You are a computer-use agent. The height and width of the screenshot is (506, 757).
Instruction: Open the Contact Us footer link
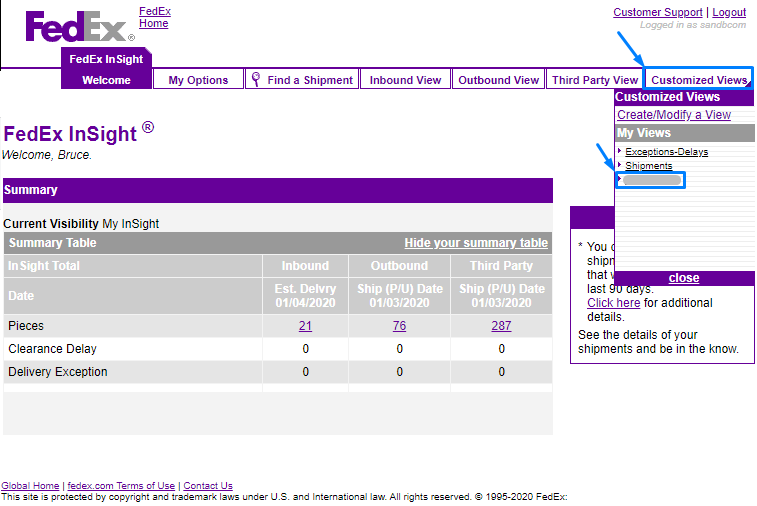click(x=208, y=486)
